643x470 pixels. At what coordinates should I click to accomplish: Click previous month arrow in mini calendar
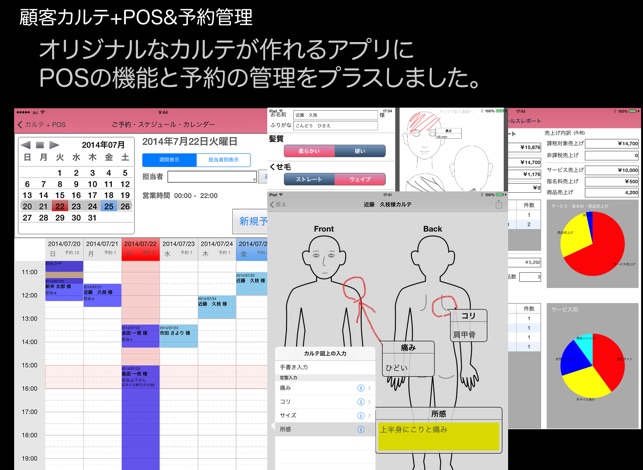coord(26,145)
